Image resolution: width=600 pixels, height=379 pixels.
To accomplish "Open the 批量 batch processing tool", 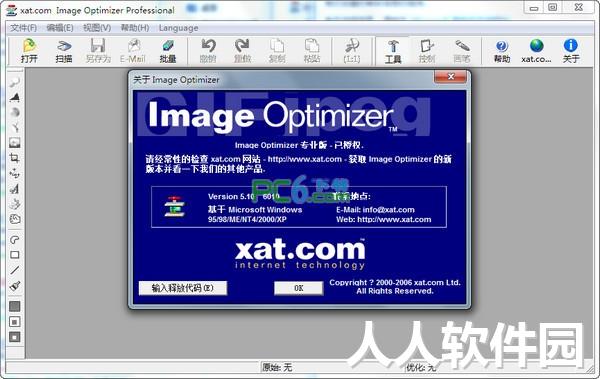I will tap(168, 51).
